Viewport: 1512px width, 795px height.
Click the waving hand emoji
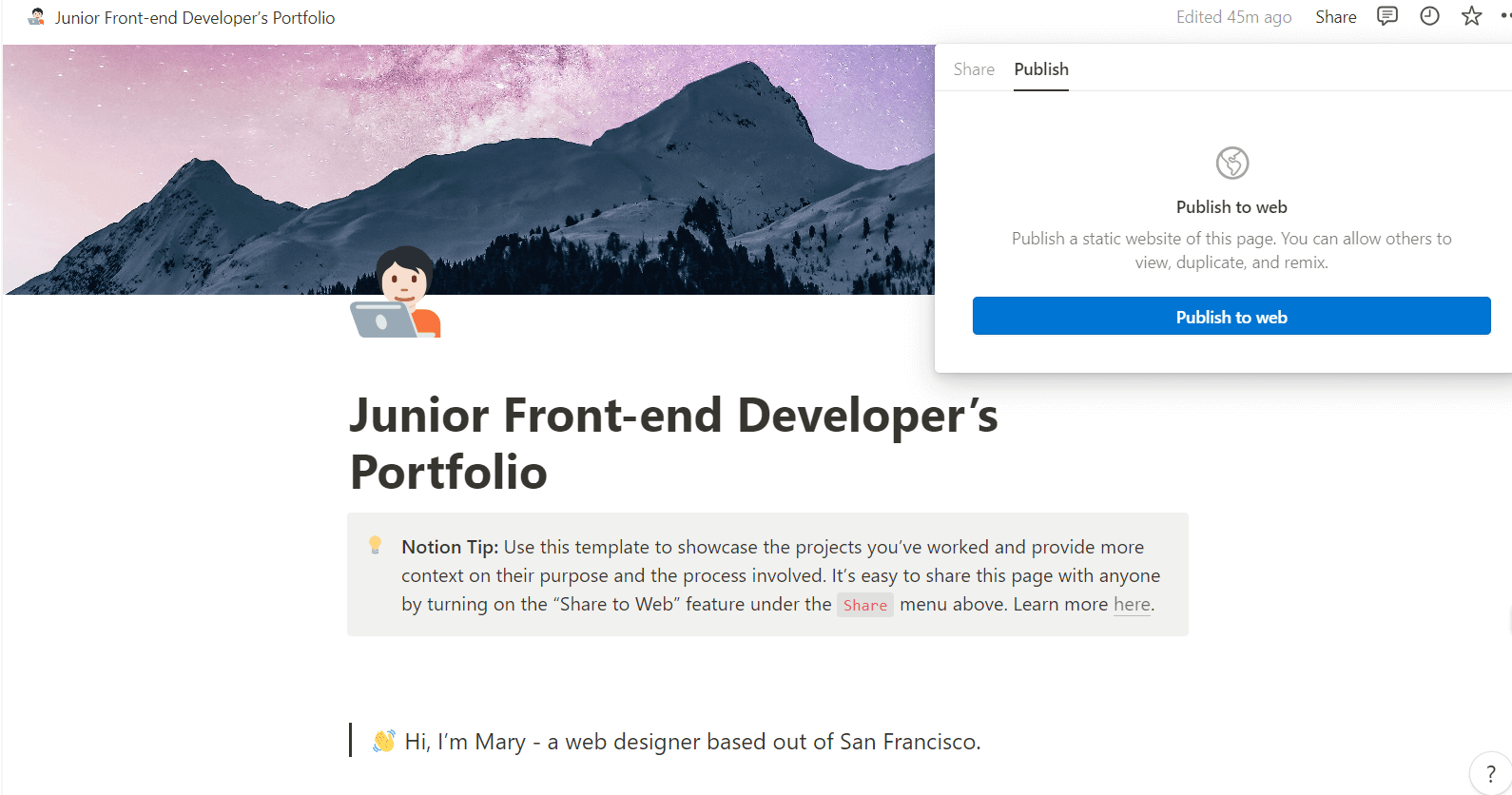(384, 741)
